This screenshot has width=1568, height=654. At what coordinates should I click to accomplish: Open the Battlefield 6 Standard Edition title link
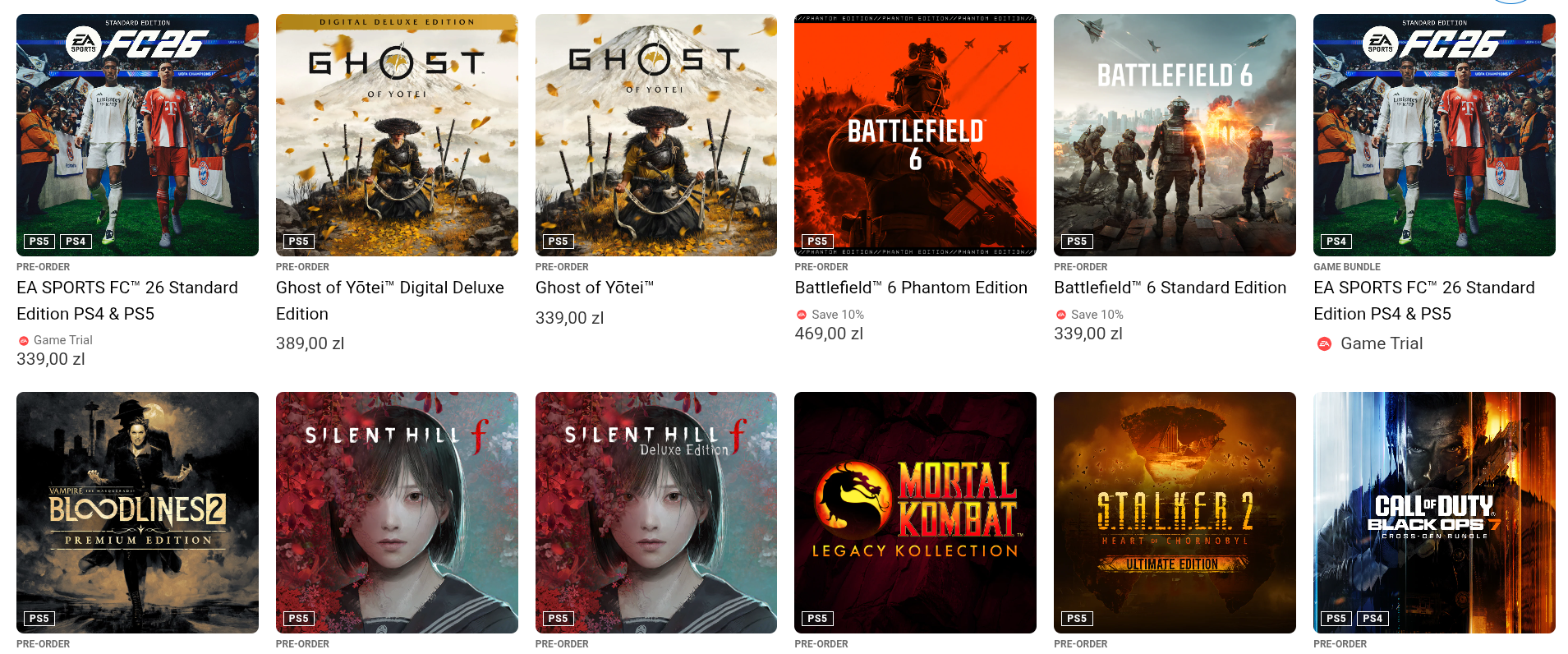[x=1170, y=288]
